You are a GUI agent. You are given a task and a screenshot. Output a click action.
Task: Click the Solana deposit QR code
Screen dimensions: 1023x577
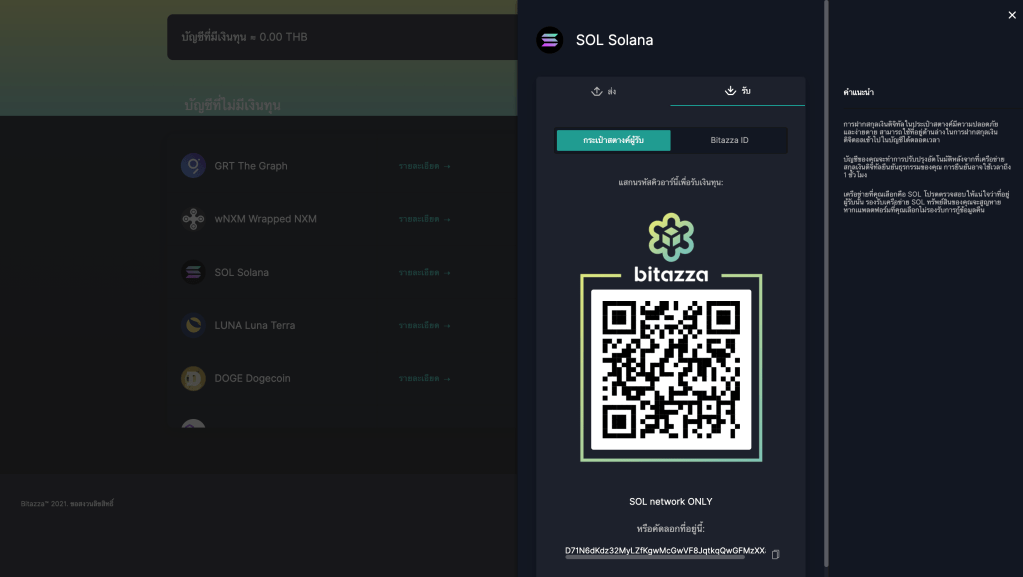671,370
